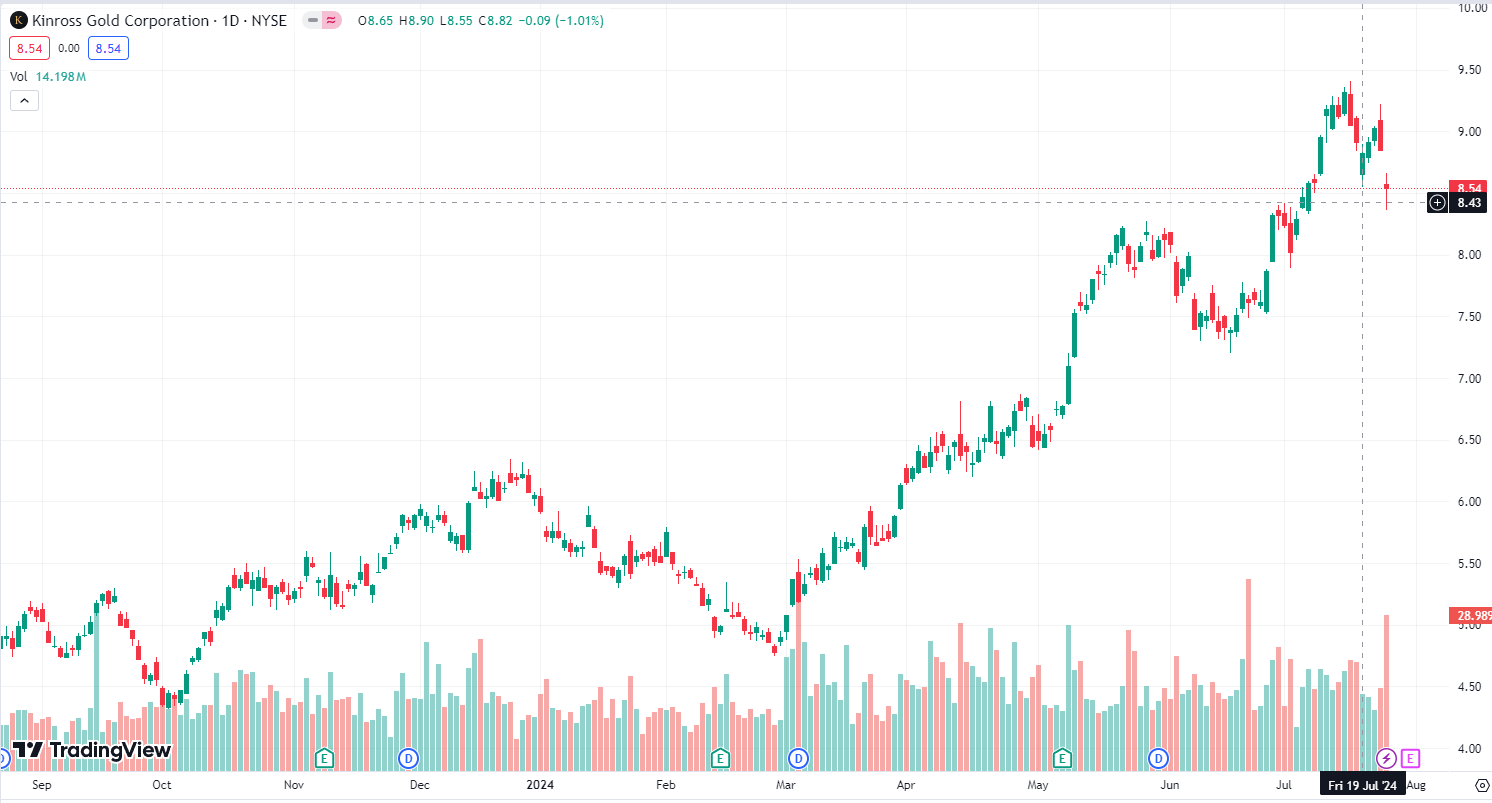Click the TradingView logo
Screen dimensions: 1492x803
pos(91,750)
